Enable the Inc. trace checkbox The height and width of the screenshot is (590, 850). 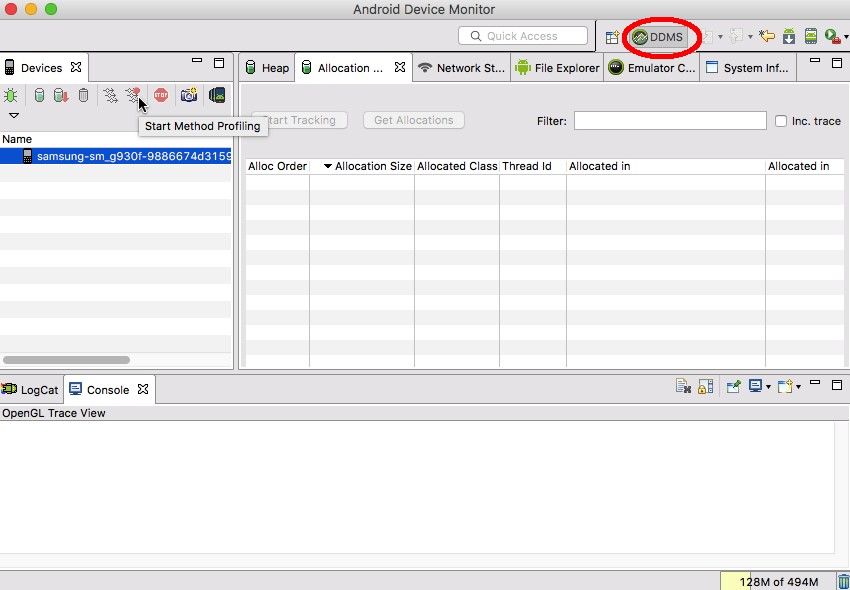click(781, 121)
